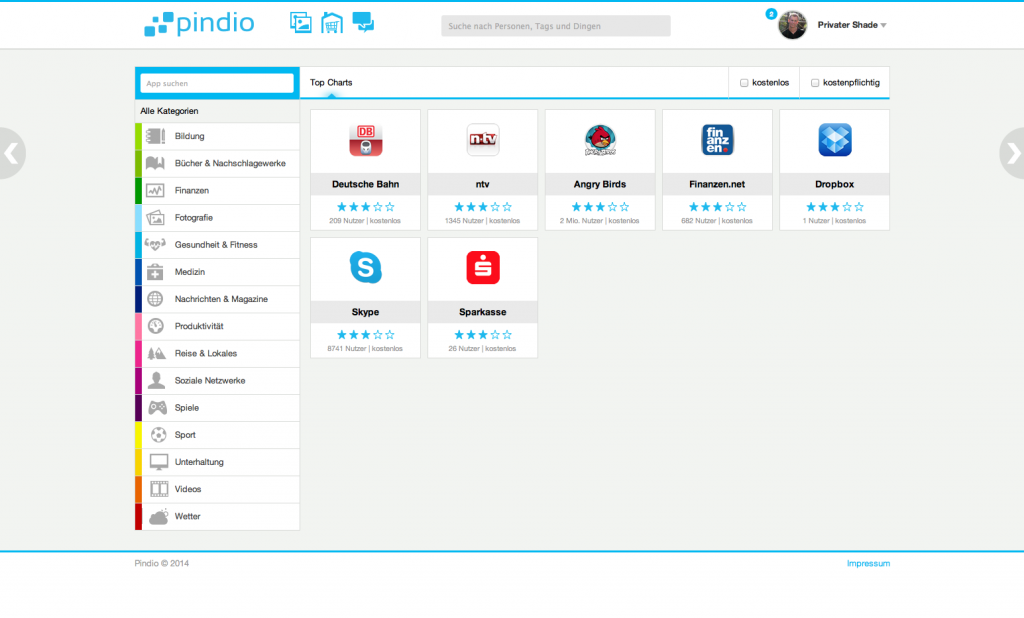Screen dimensions: 1024x618
Task: Click the Skype app title
Action: (x=365, y=312)
